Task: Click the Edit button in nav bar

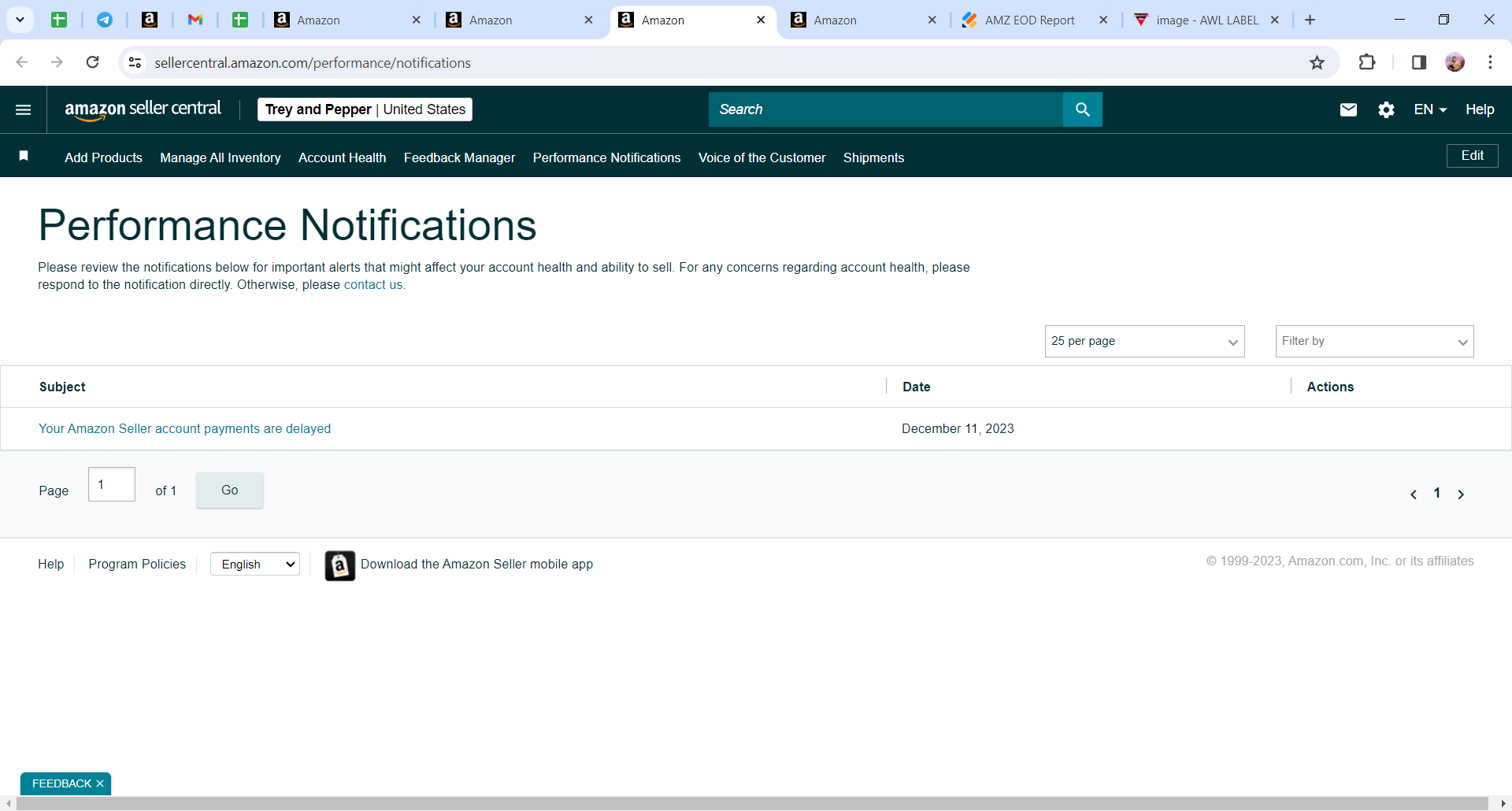Action: (1473, 156)
